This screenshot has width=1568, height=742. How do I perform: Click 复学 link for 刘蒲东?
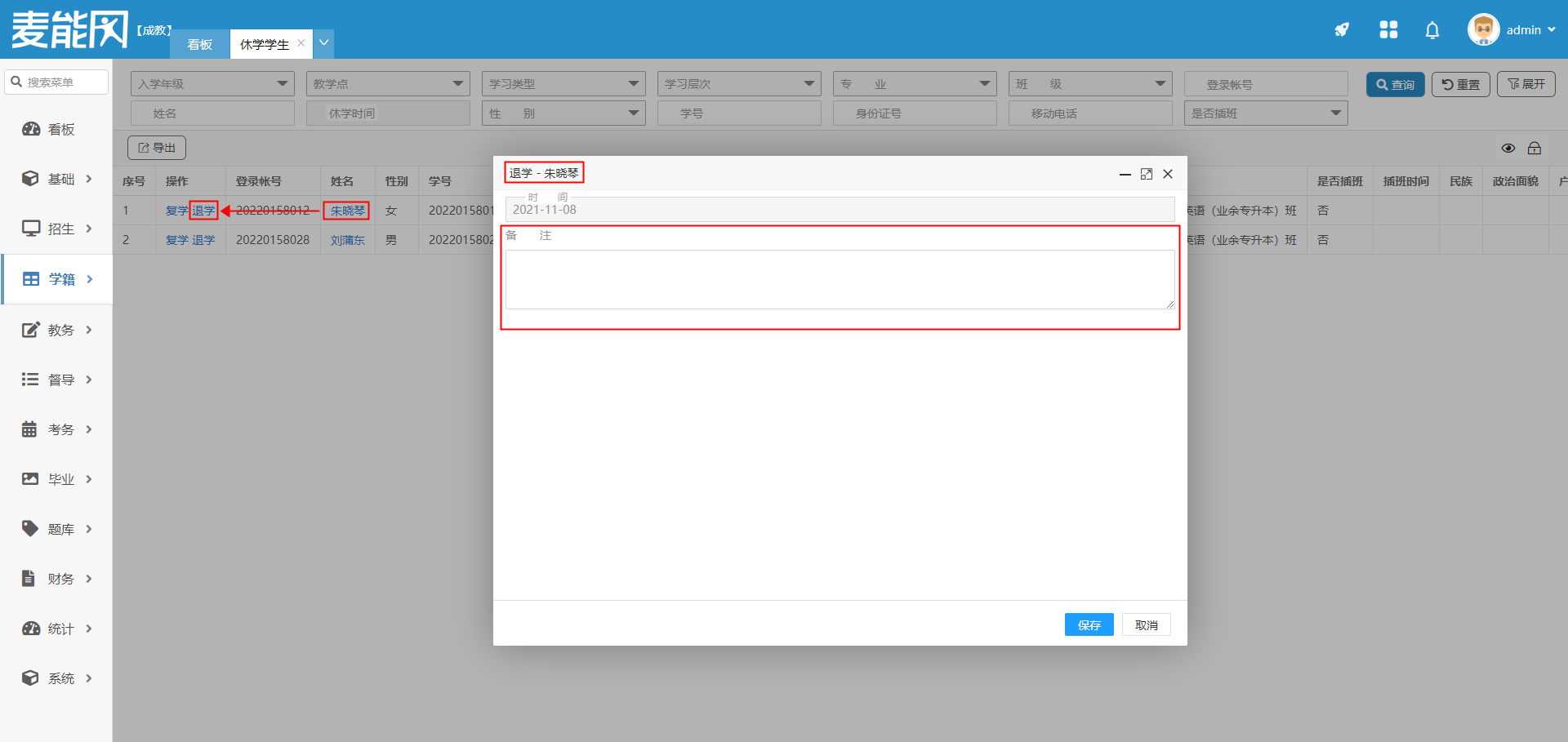pyautogui.click(x=176, y=240)
